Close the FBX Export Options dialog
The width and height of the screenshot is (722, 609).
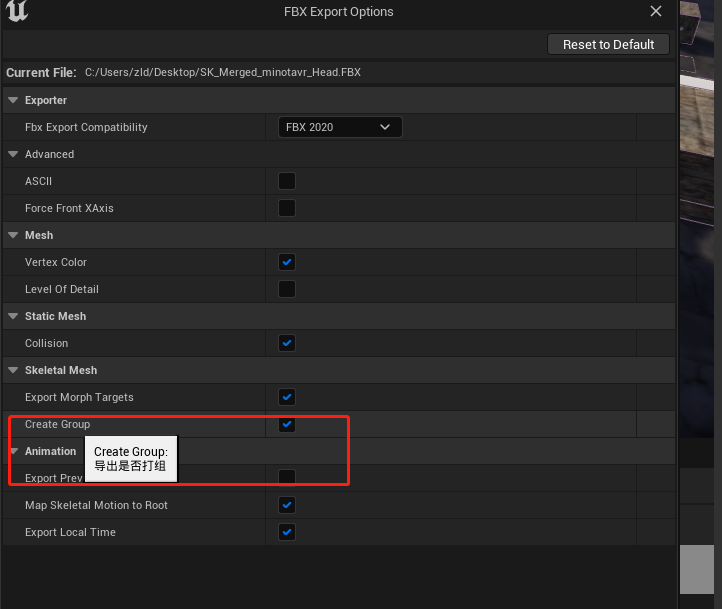[656, 11]
